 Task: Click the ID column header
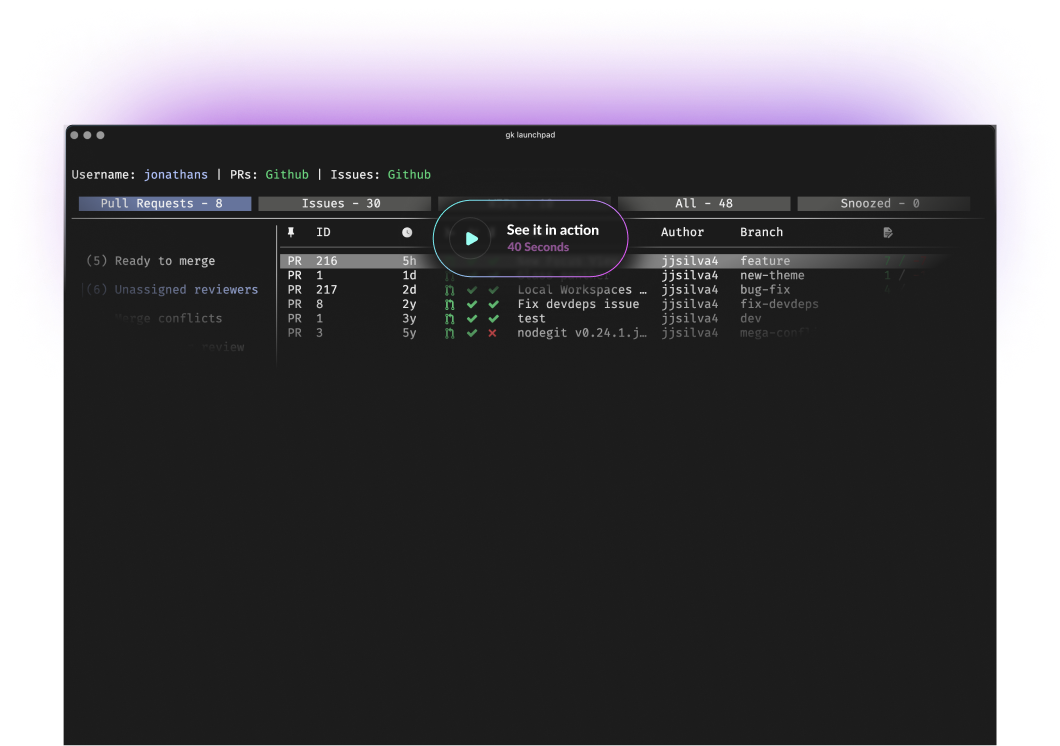[323, 232]
